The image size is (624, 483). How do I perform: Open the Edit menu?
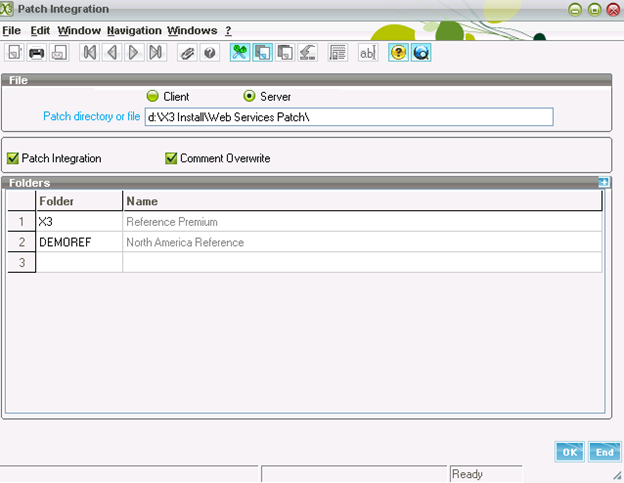click(40, 31)
